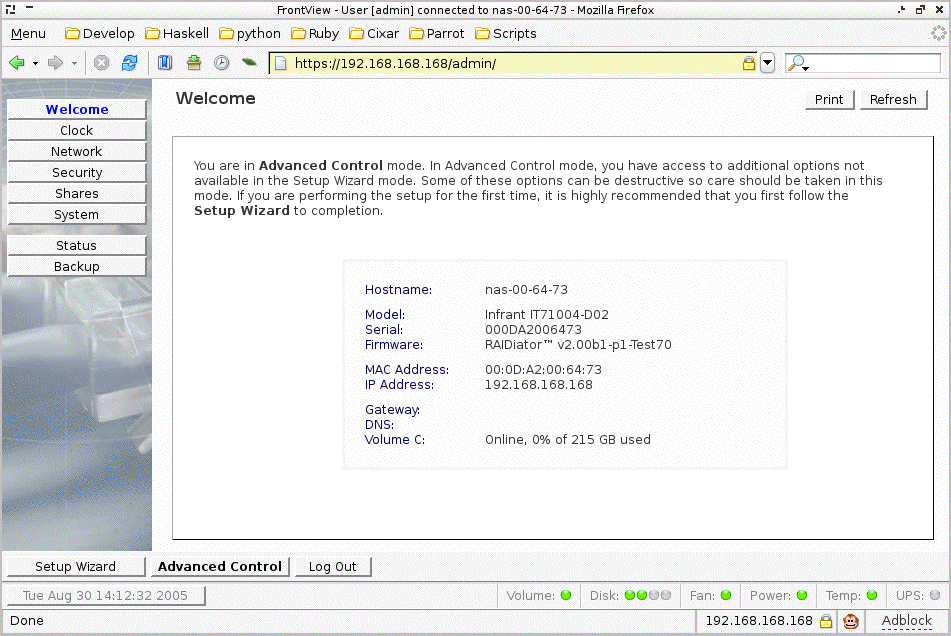Expand the Back button history dropdown arrow

pyautogui.click(x=35, y=63)
